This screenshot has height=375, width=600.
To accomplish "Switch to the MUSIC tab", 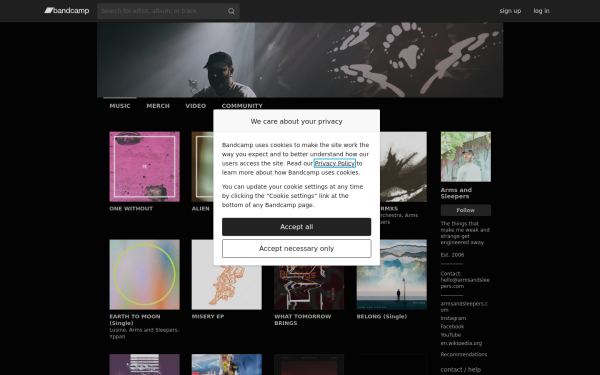I will [120, 106].
